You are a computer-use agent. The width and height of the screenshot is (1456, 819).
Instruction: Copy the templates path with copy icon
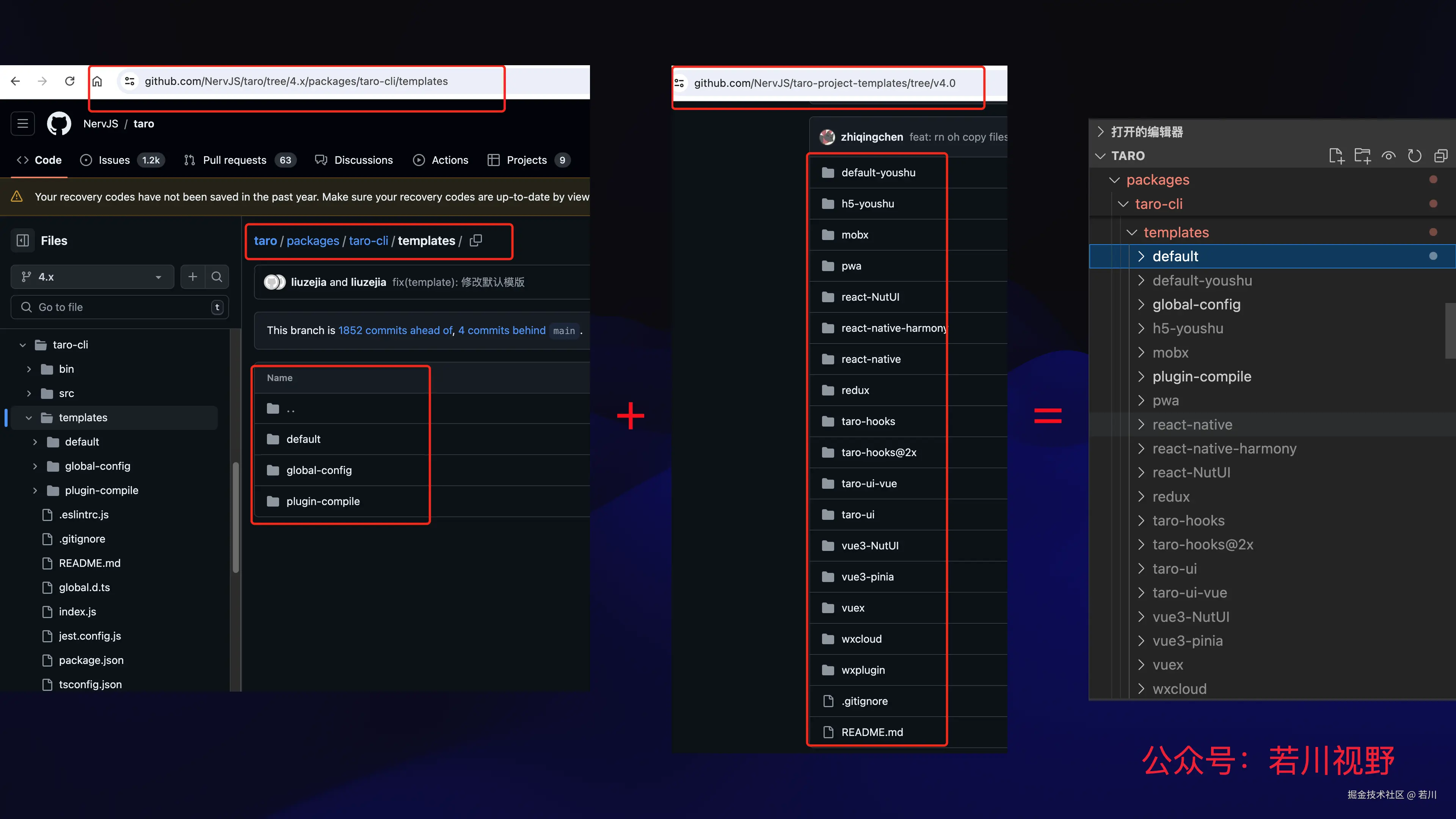coord(476,240)
